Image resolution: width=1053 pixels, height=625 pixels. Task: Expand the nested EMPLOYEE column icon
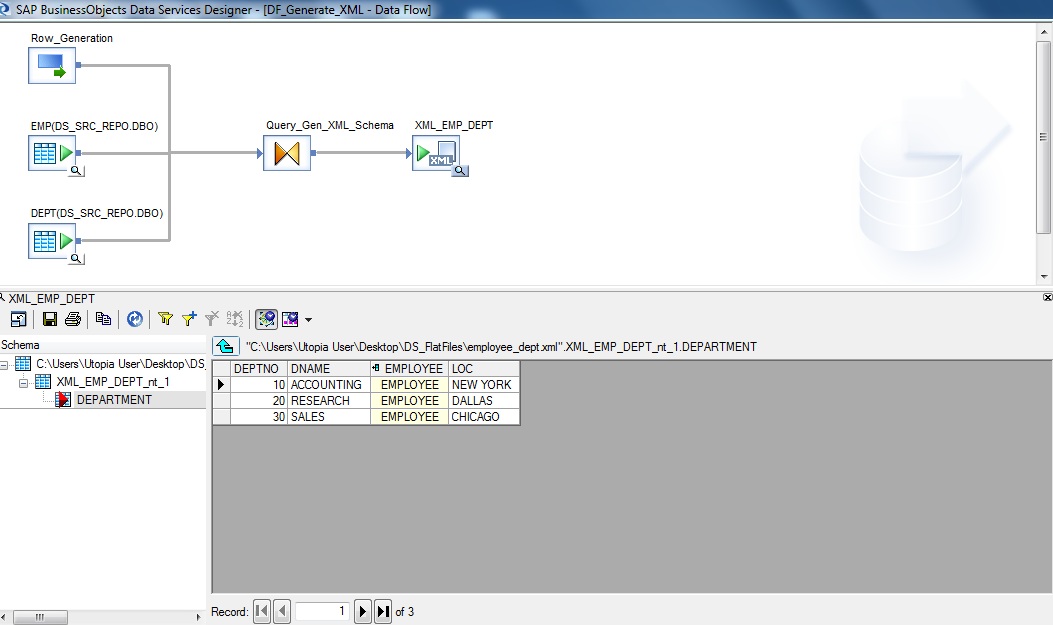376,368
